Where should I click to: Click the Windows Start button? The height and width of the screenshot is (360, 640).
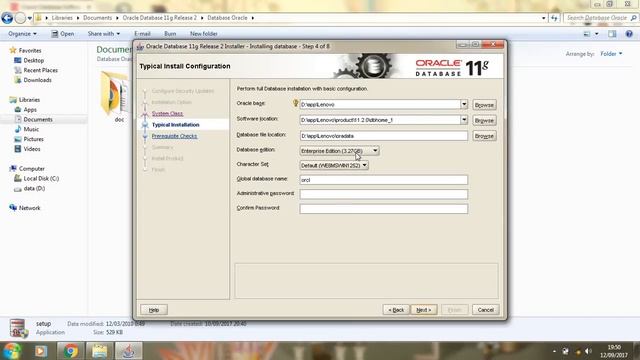tap(12, 351)
